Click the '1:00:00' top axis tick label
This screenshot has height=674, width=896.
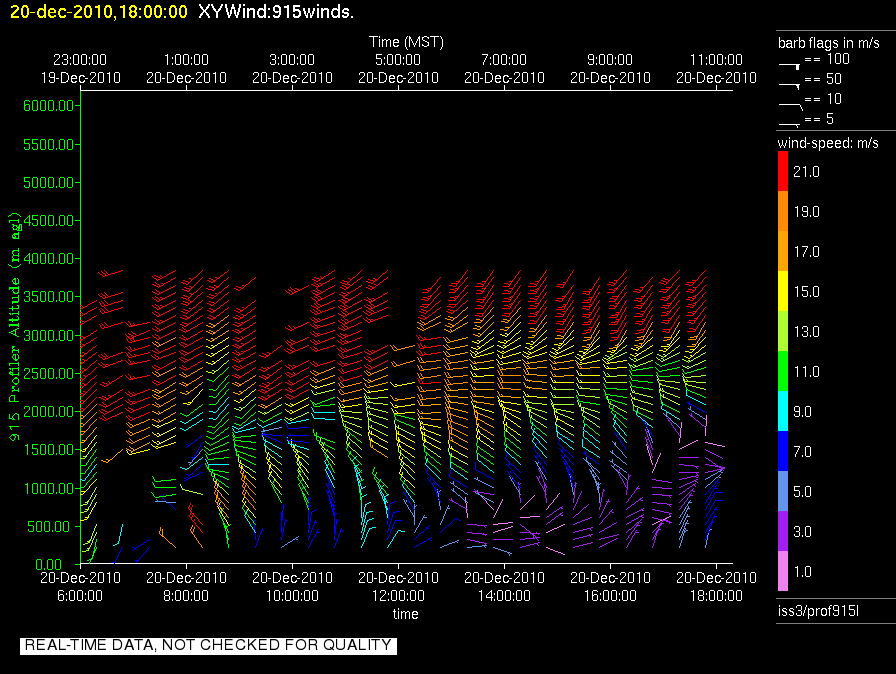[x=186, y=60]
